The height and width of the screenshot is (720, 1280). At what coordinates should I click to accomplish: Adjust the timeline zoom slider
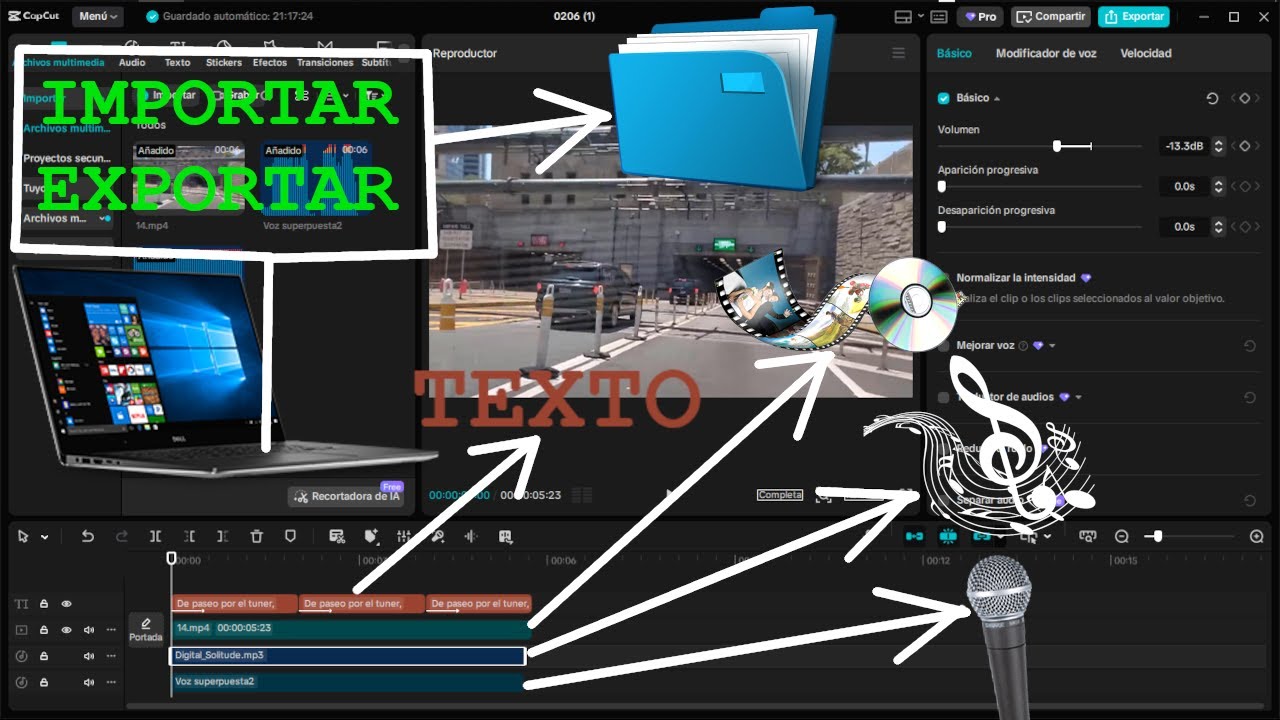pyautogui.click(x=1190, y=536)
